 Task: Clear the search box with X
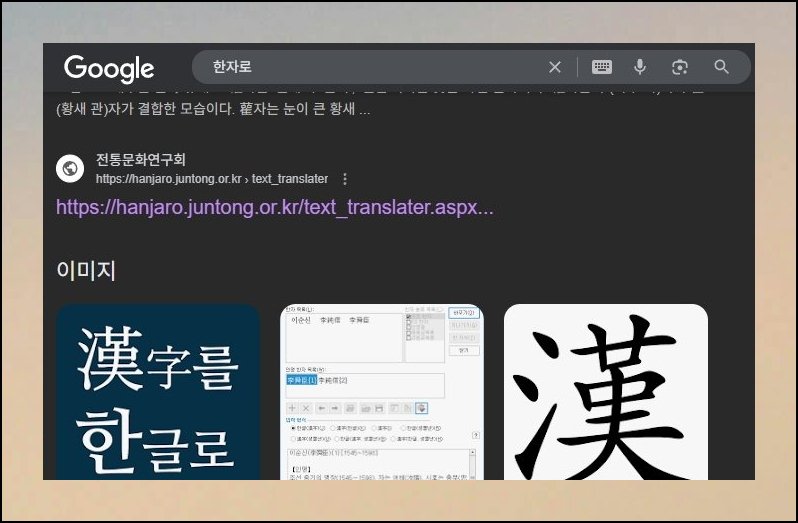click(x=555, y=67)
